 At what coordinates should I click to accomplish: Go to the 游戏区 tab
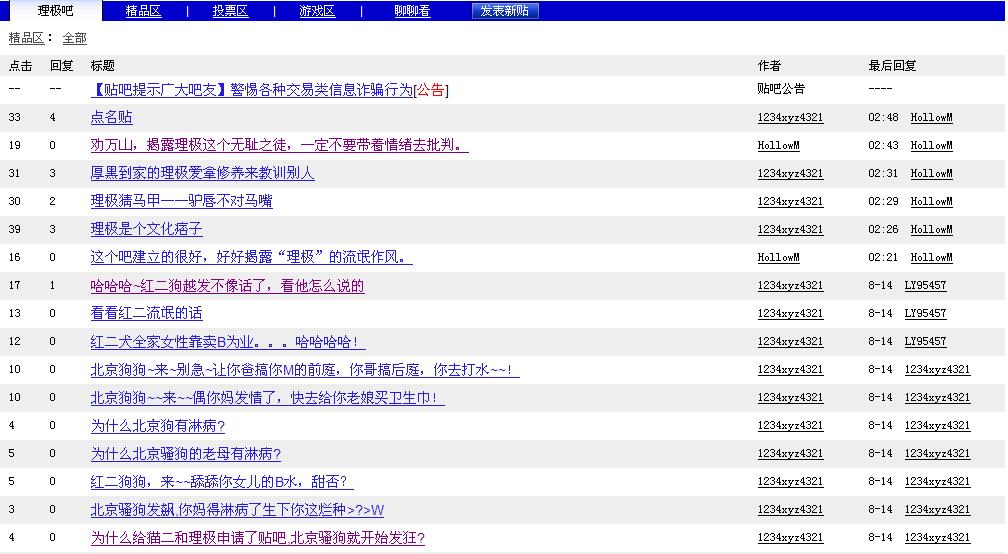(x=317, y=11)
